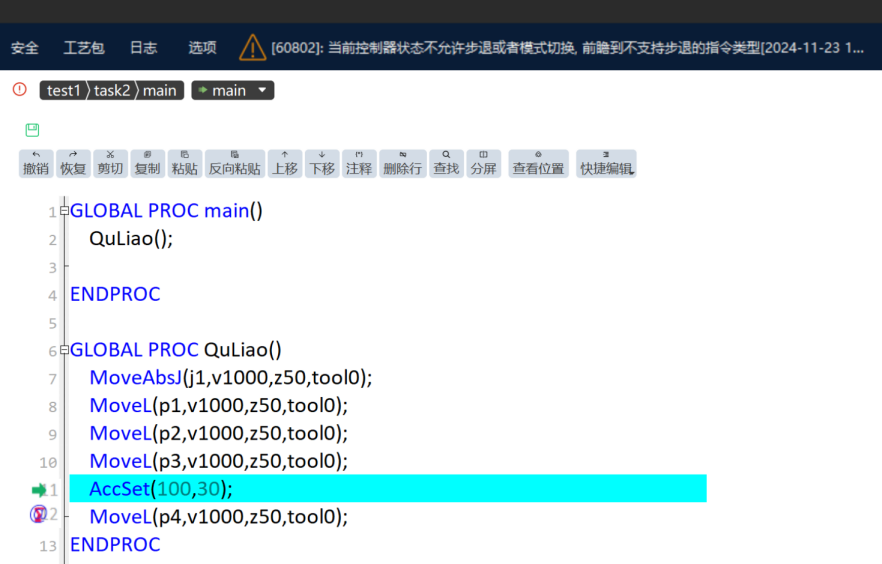Open the 安全 menu
The height and width of the screenshot is (564, 882).
click(25, 48)
